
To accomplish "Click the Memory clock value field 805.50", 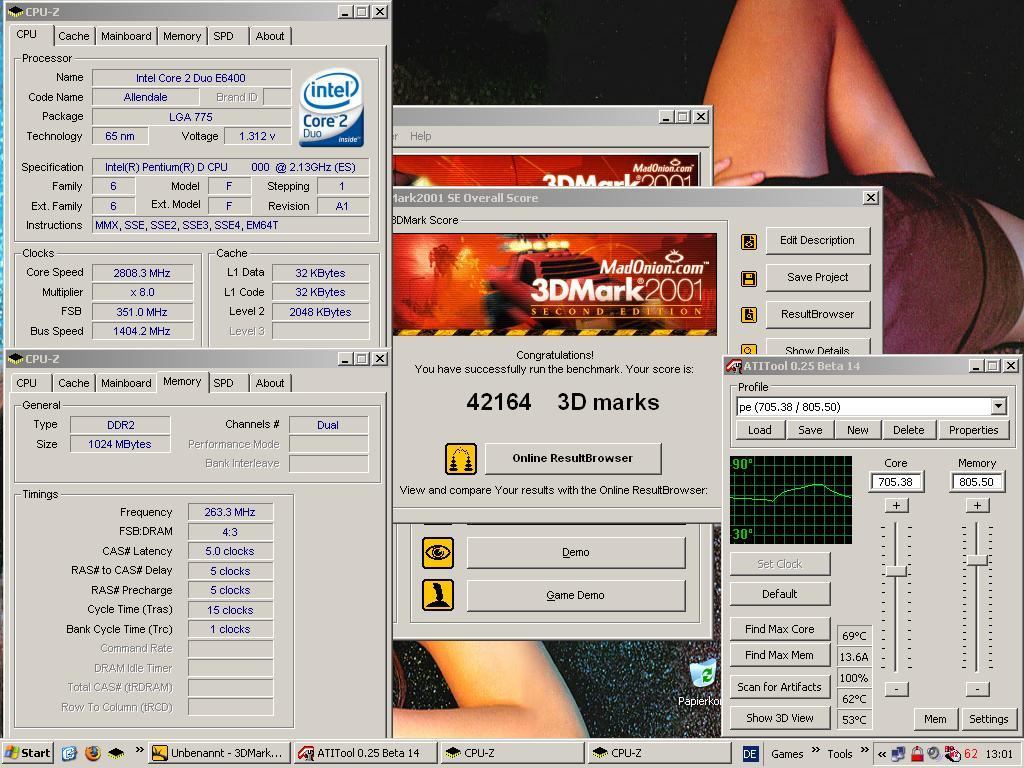I will [x=977, y=482].
